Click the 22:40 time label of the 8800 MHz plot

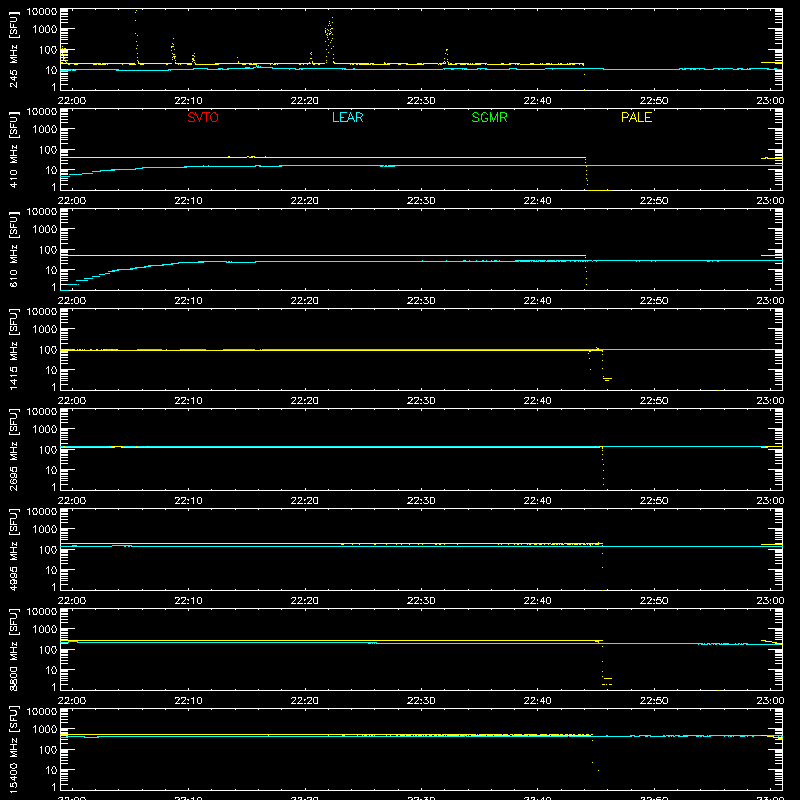(x=537, y=701)
